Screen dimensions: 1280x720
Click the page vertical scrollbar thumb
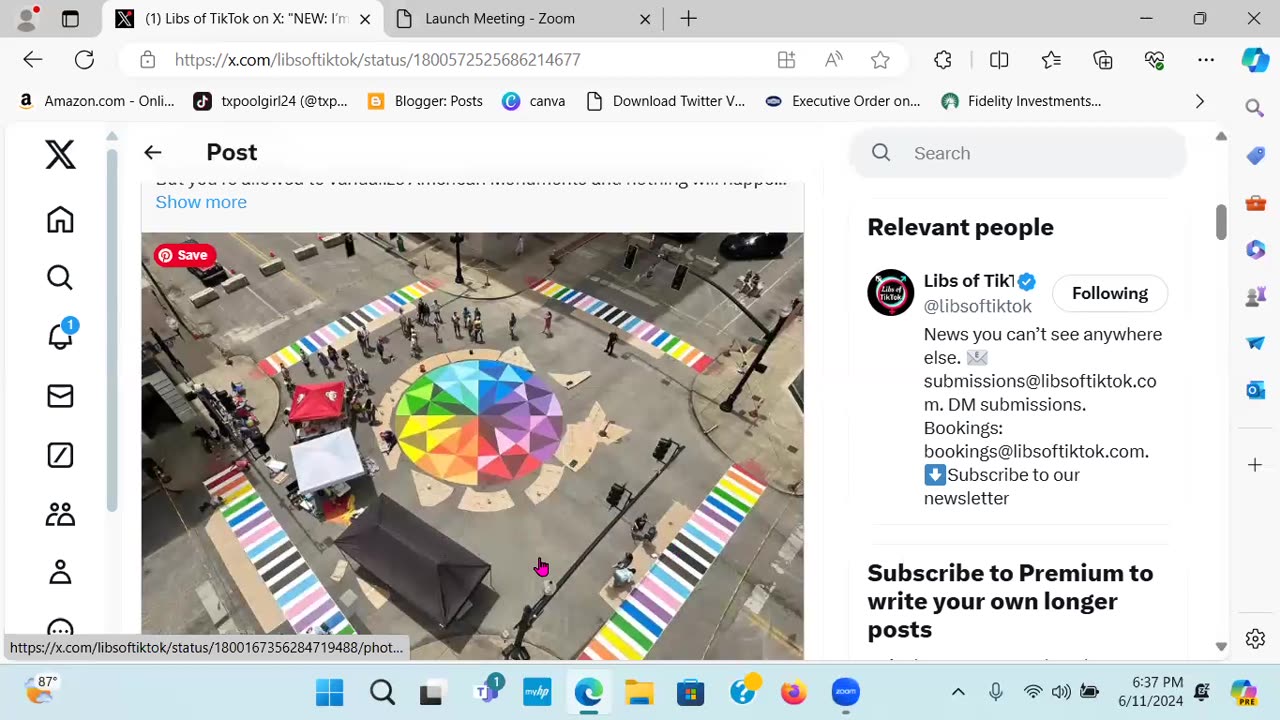click(1221, 222)
